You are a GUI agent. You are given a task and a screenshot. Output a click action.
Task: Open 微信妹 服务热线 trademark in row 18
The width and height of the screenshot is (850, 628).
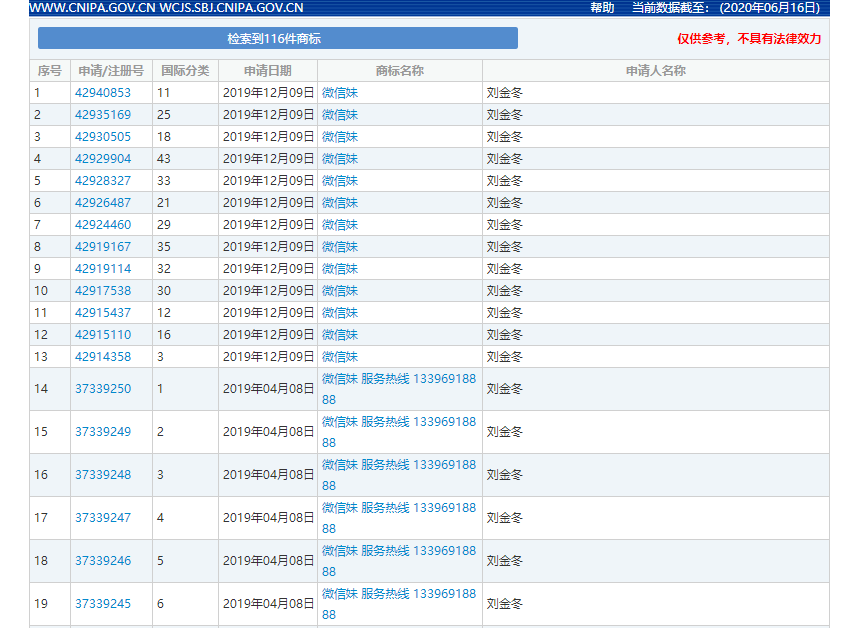pyautogui.click(x=398, y=552)
